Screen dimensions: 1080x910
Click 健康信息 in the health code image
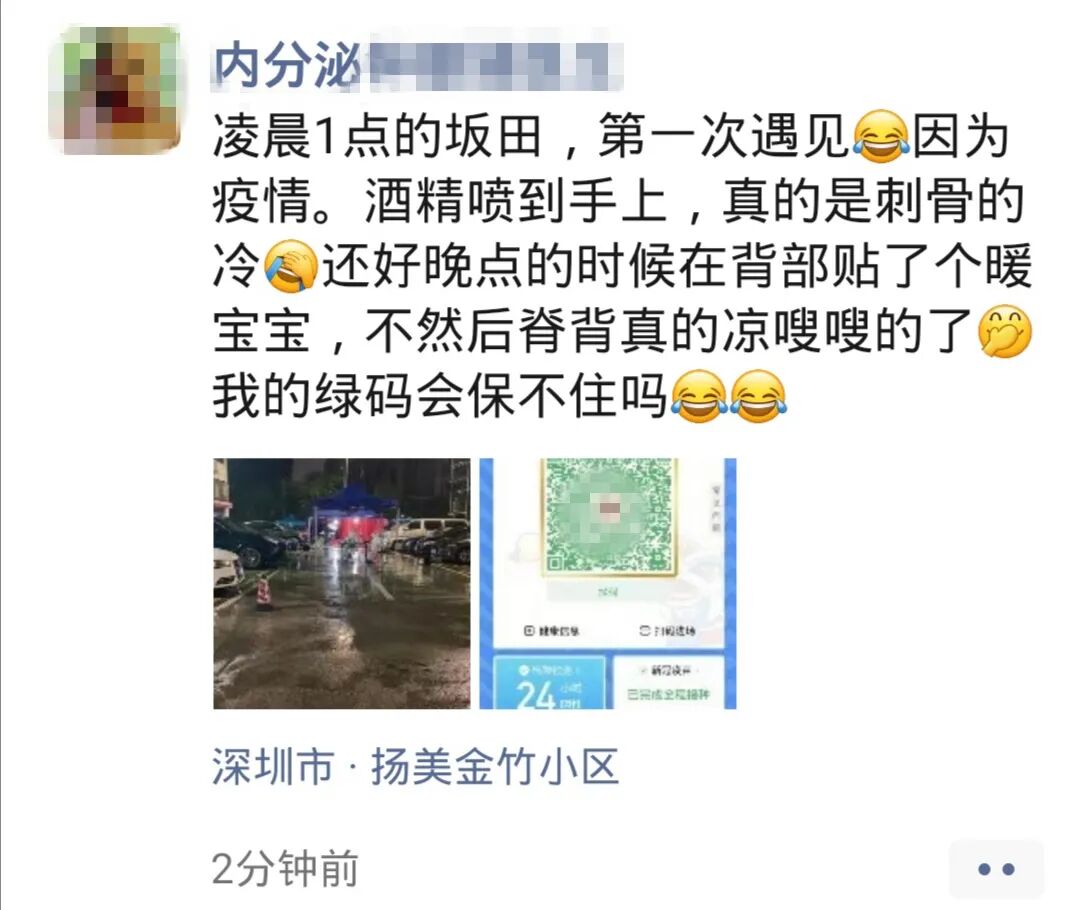tap(552, 630)
